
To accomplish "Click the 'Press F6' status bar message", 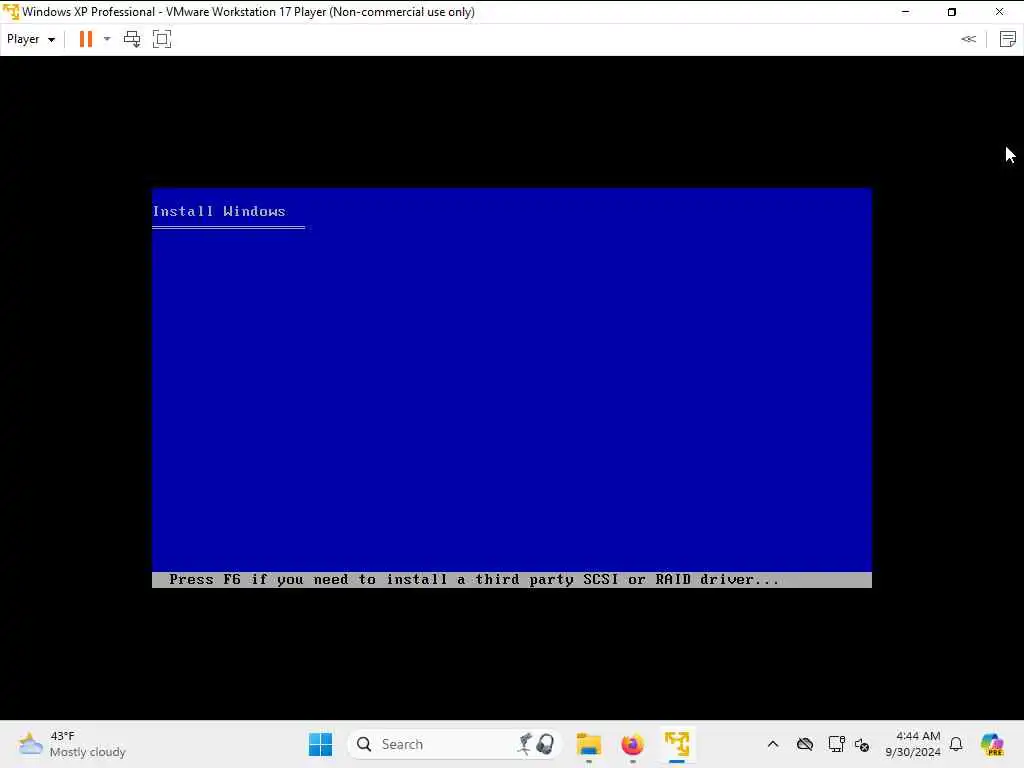I will [x=474, y=579].
